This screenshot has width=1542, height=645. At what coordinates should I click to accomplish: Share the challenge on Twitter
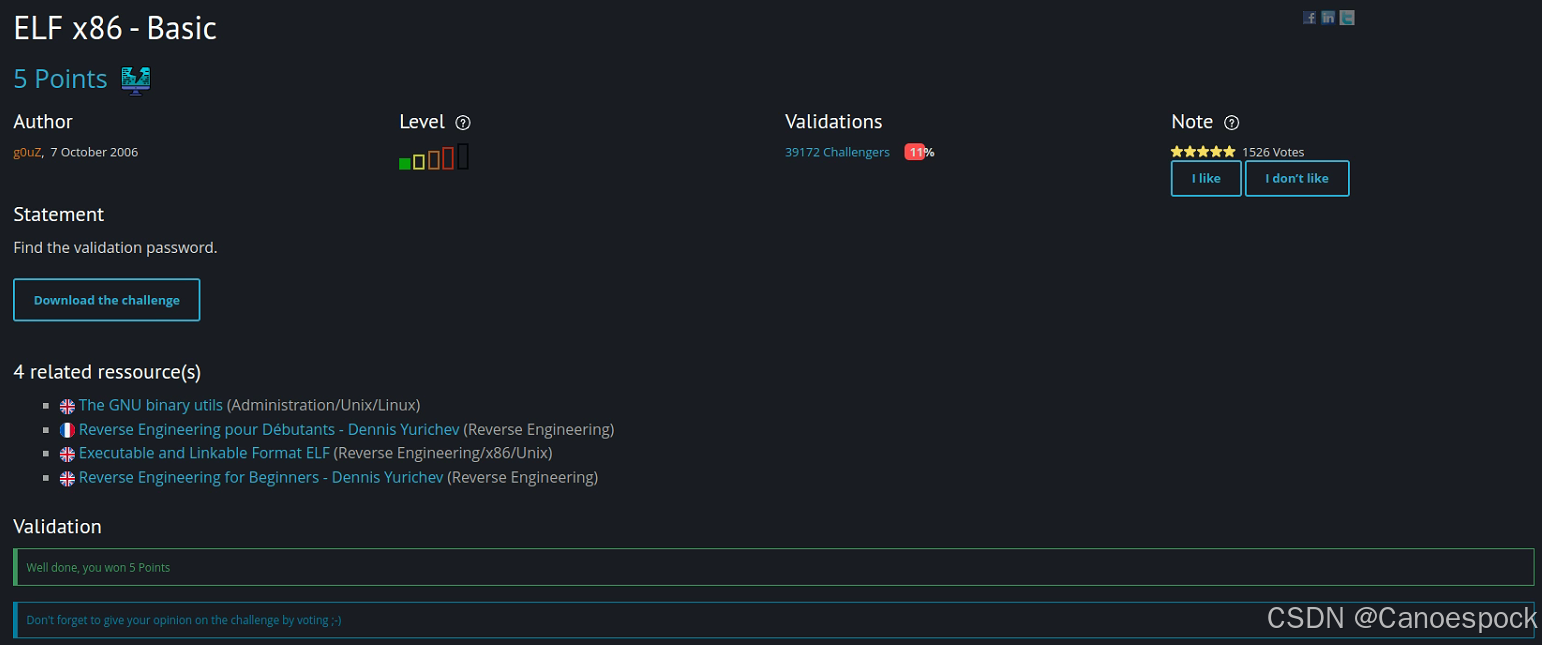coord(1347,17)
